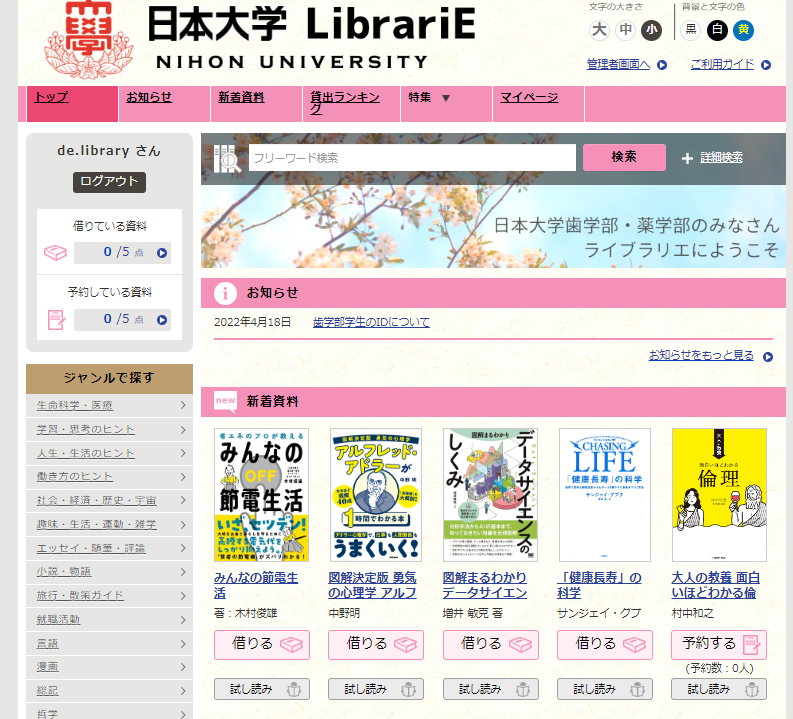Click the pink book icon for borrowed items
The width and height of the screenshot is (793, 719).
tap(55, 252)
